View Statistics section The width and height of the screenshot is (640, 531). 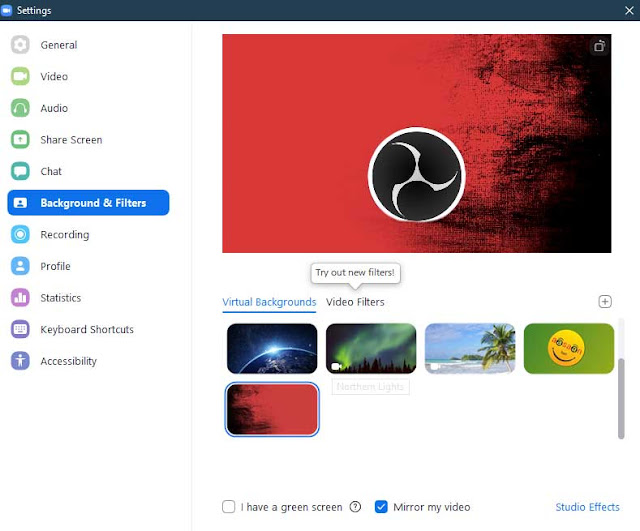[x=89, y=298]
